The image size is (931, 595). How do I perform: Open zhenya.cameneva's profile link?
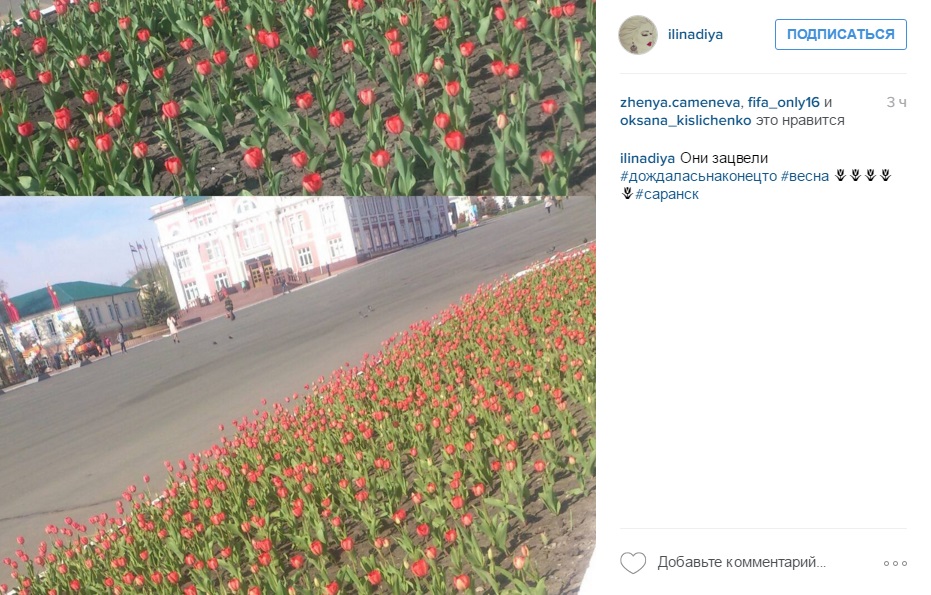[680, 102]
